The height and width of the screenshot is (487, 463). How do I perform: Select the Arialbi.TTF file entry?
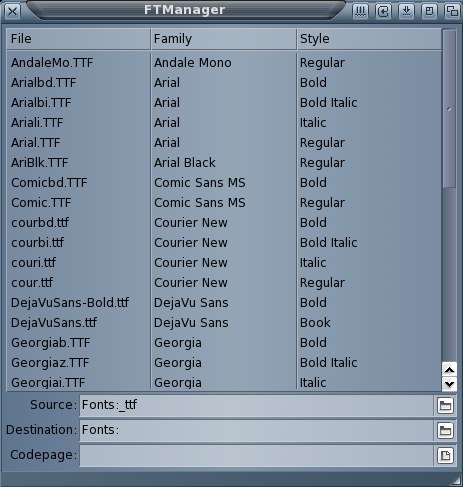pyautogui.click(x=41, y=103)
